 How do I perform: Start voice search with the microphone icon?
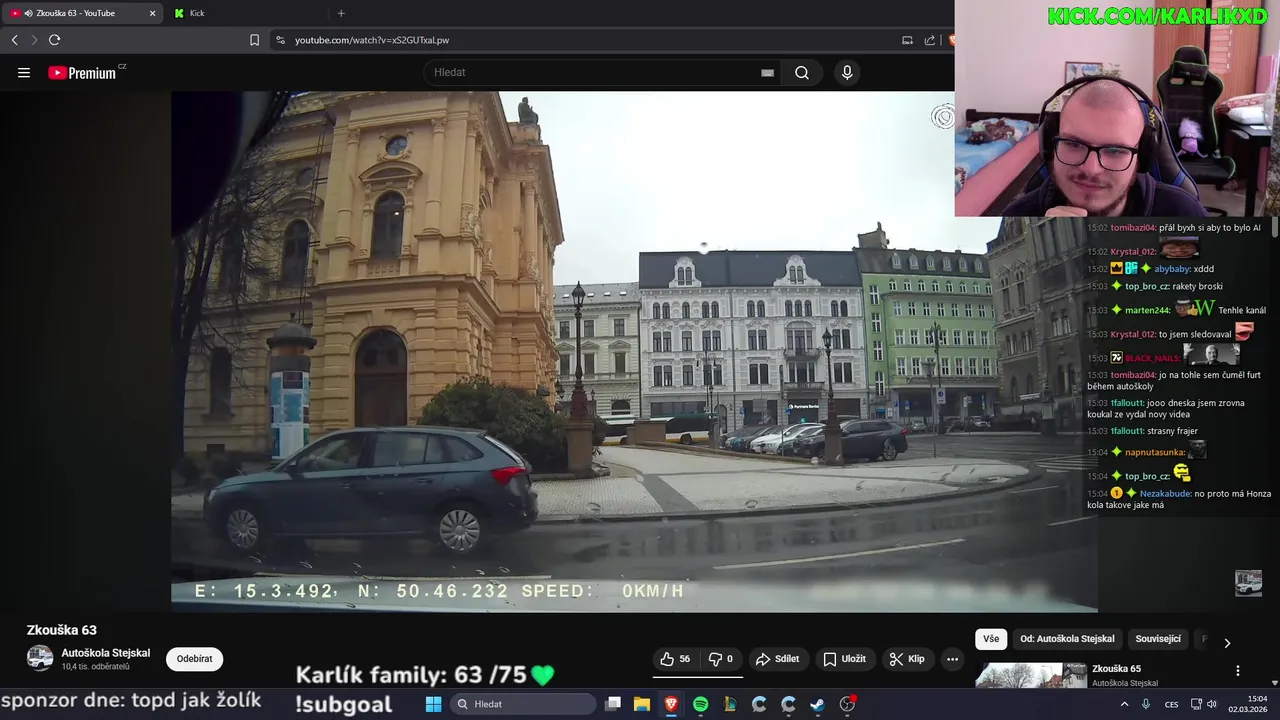tap(847, 73)
